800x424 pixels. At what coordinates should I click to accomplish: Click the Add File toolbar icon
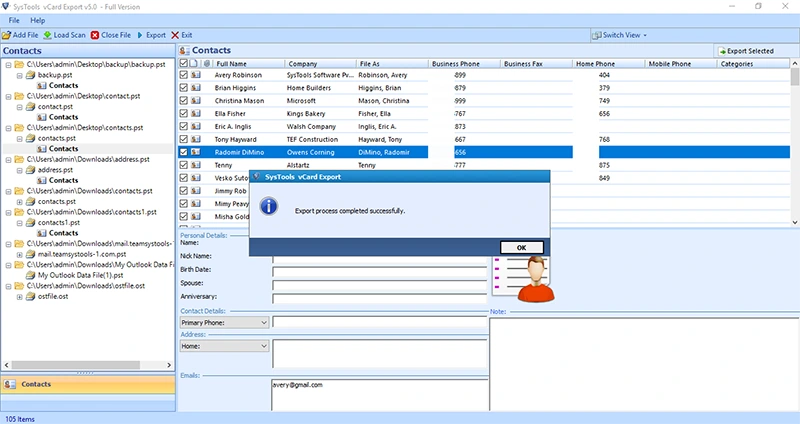tap(6, 35)
